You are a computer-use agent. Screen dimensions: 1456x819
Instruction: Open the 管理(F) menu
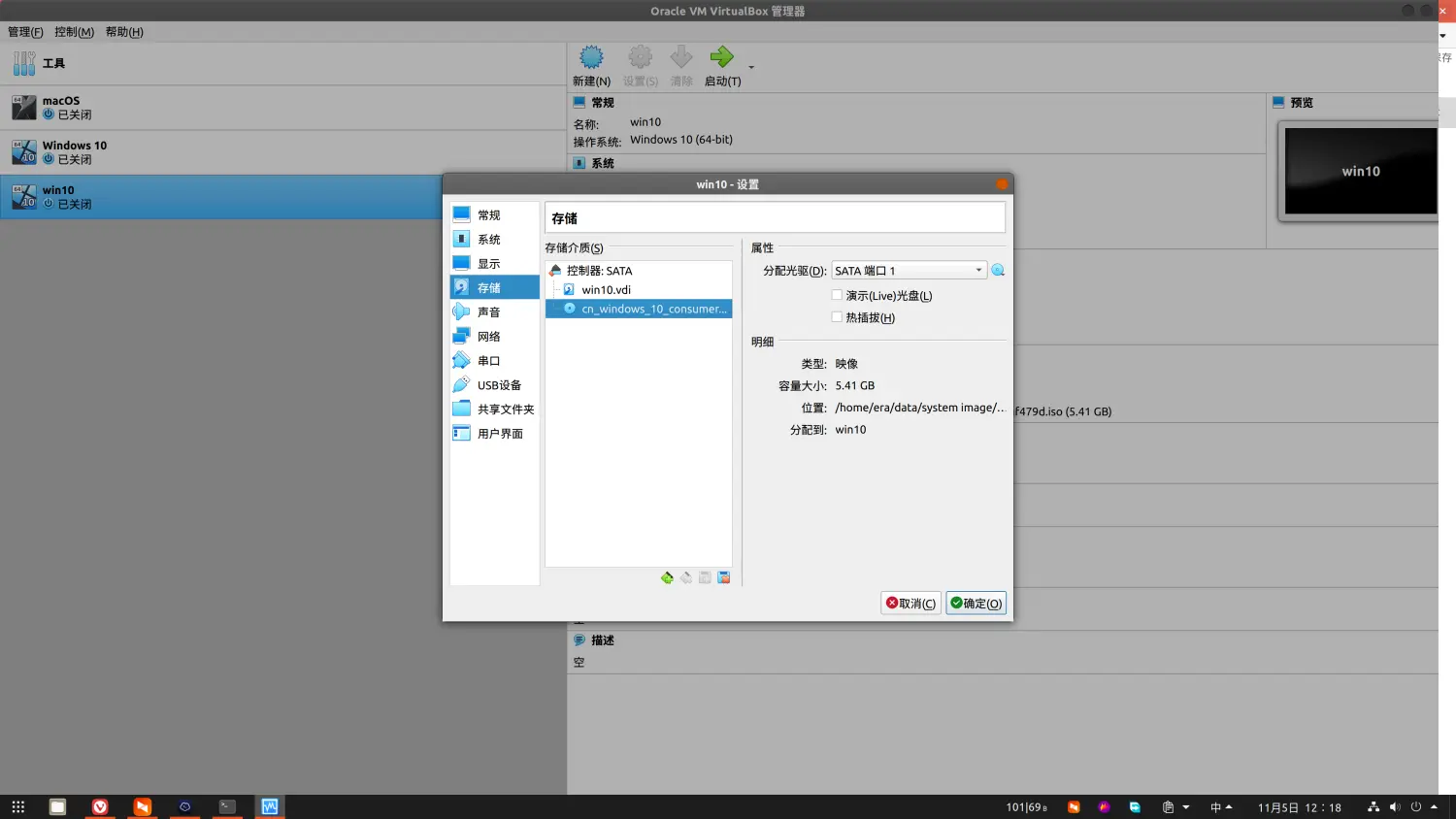click(25, 32)
